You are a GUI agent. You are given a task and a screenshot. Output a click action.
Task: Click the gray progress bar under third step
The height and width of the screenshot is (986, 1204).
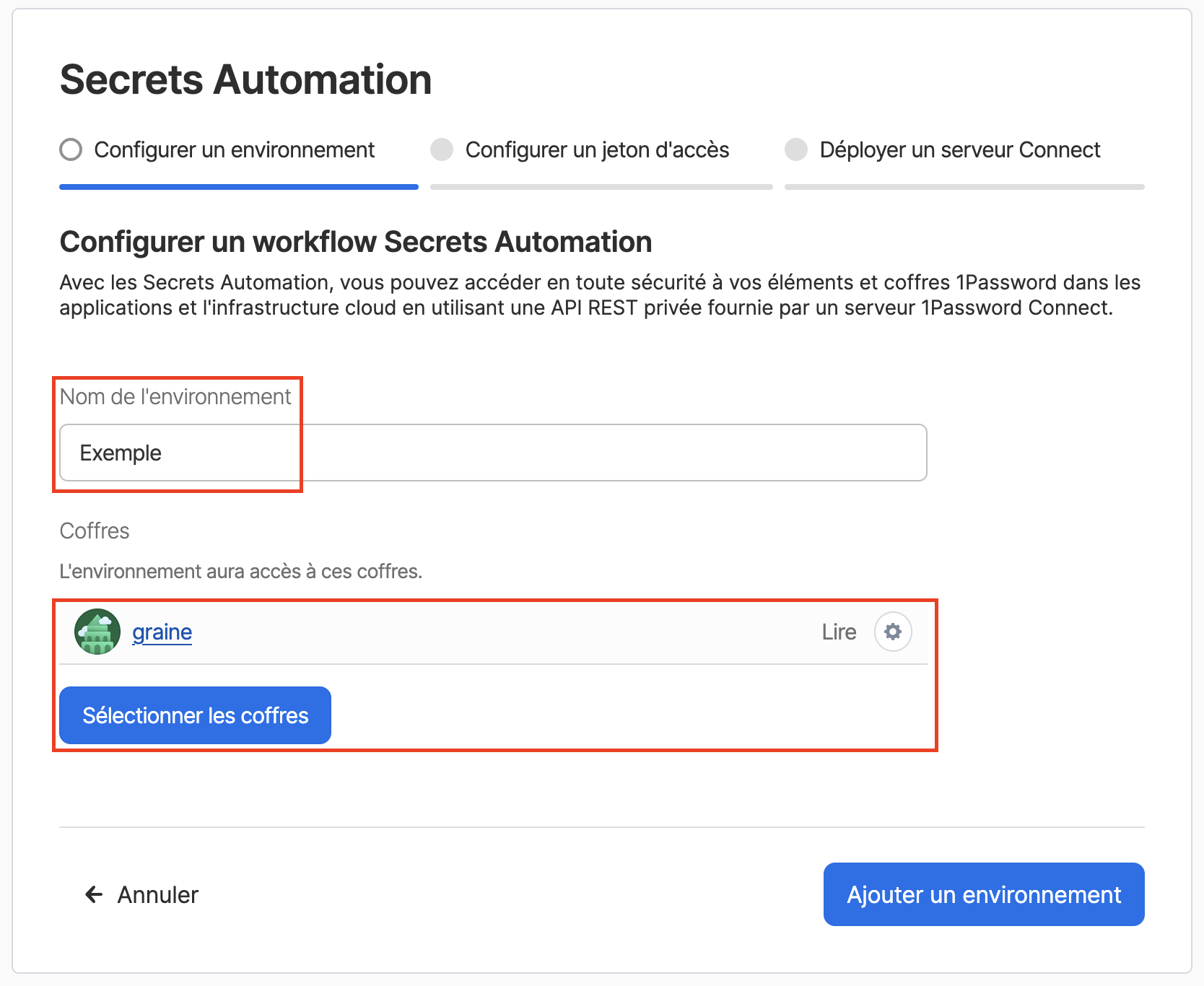(x=964, y=187)
